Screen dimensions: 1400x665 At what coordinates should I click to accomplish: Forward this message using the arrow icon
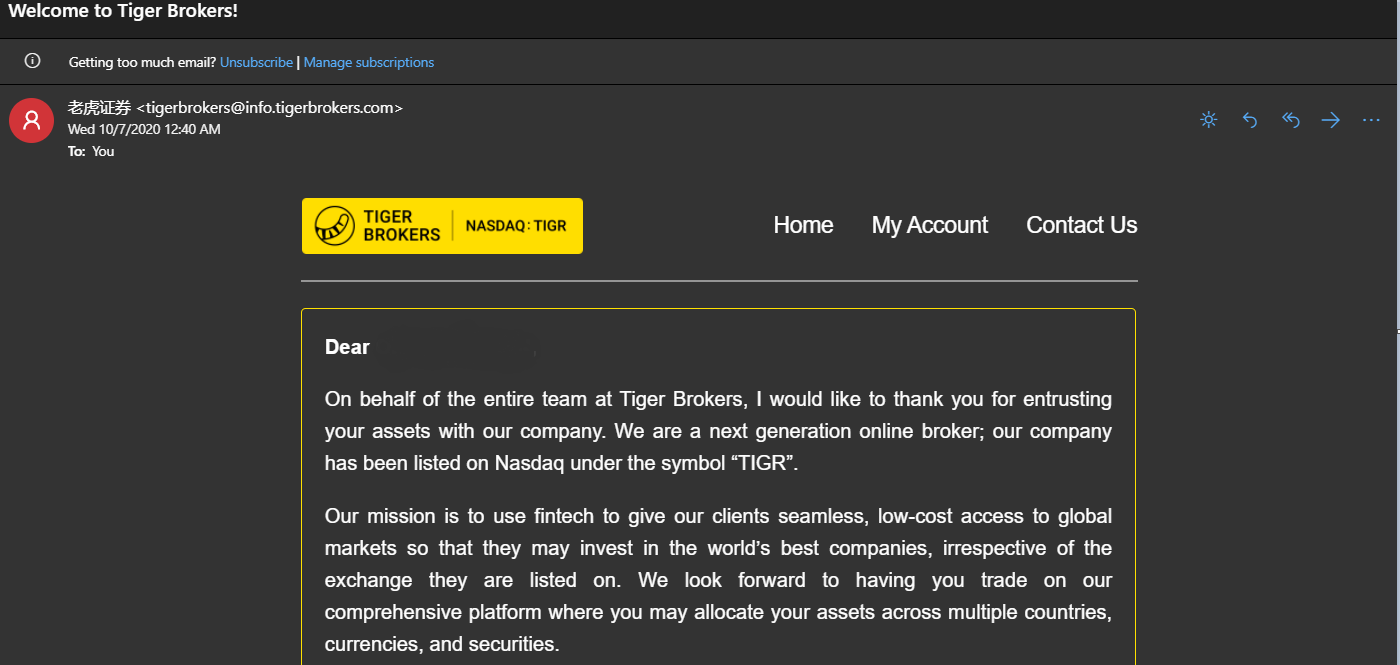pyautogui.click(x=1331, y=120)
